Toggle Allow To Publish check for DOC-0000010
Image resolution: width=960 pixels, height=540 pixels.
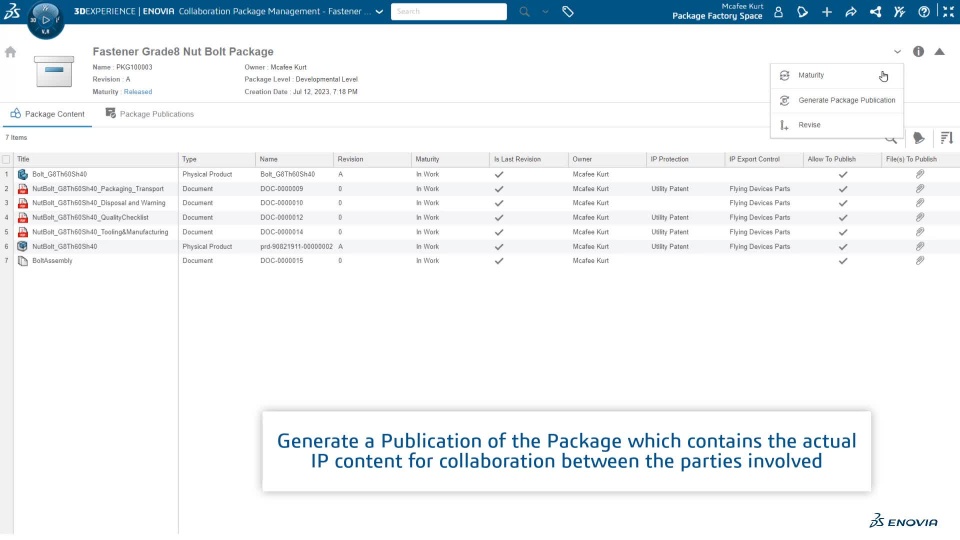843,203
